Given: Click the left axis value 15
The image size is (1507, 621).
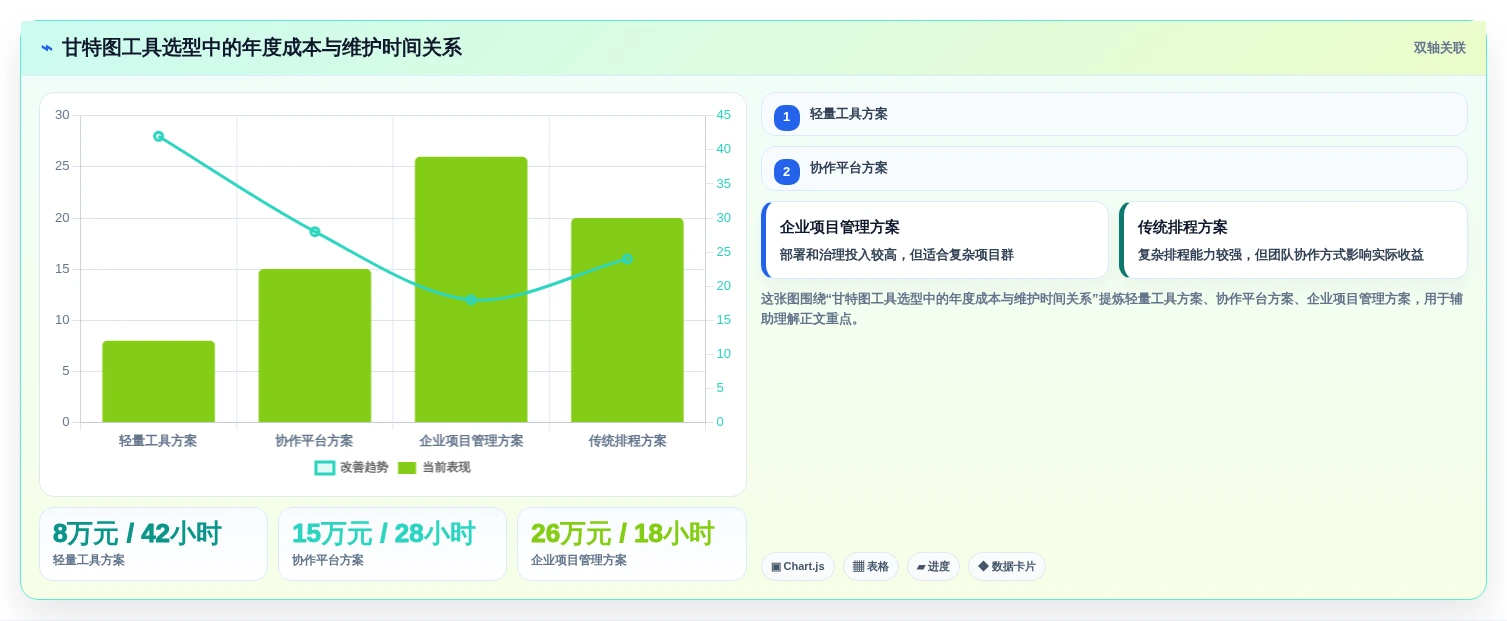Looking at the screenshot, I should (62, 269).
